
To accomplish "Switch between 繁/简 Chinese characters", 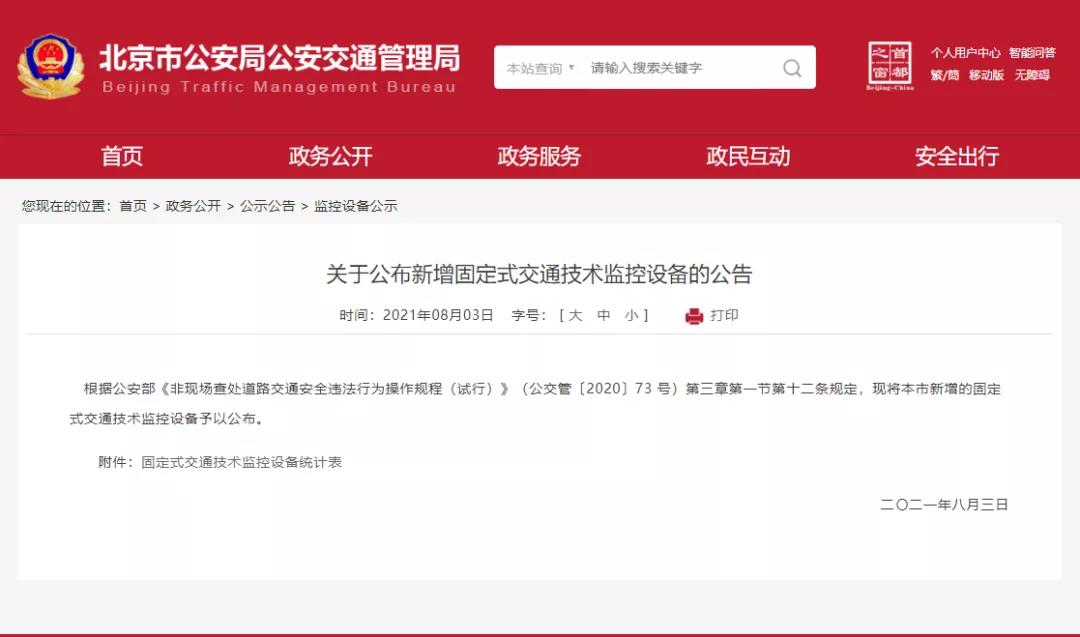I will [x=944, y=75].
